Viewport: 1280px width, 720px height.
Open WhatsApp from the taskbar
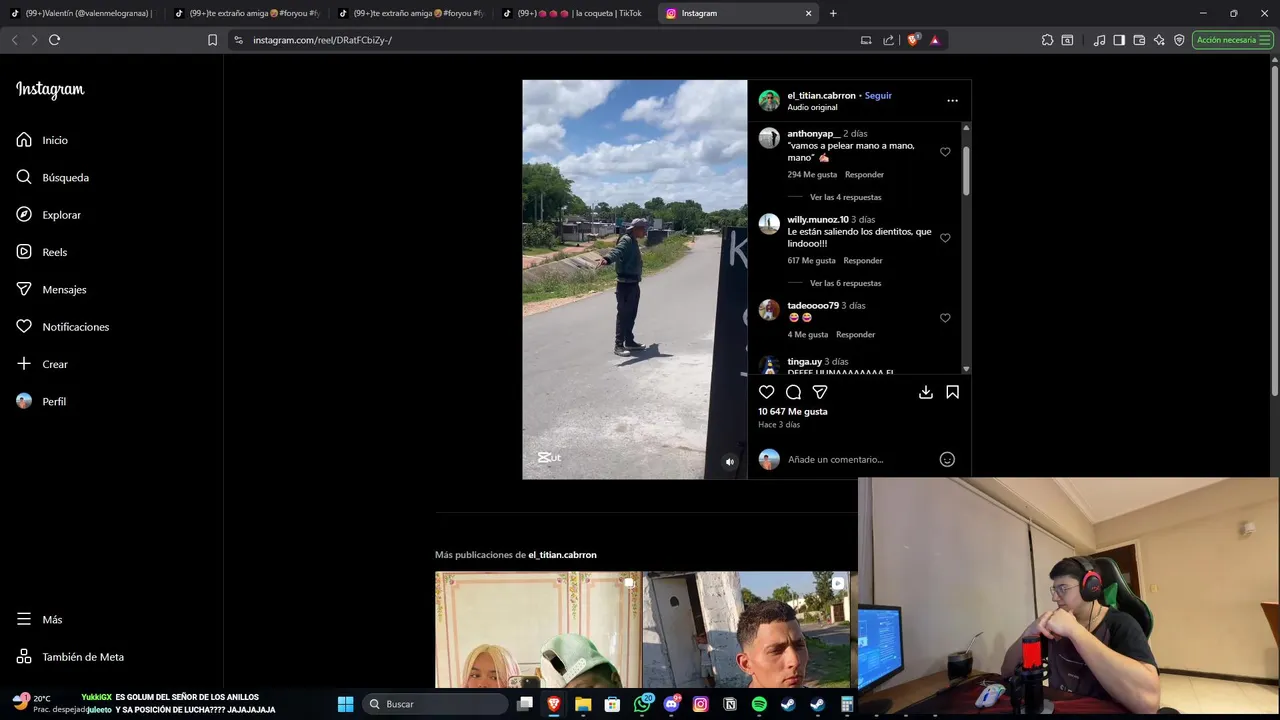(642, 704)
